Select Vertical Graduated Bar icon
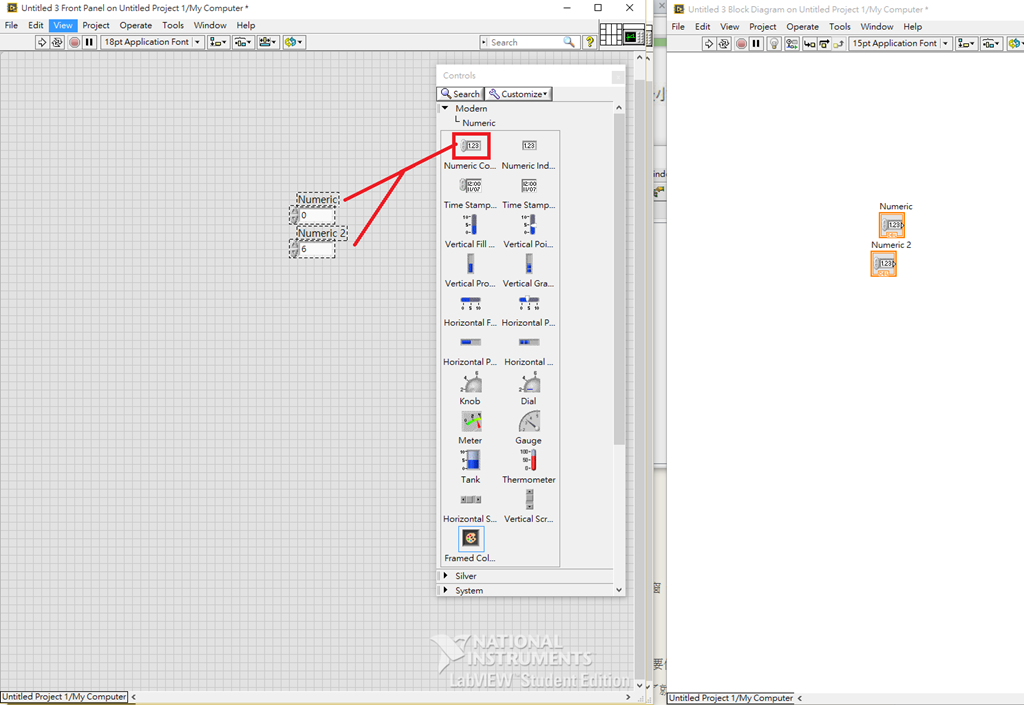This screenshot has width=1024, height=705. coord(529,264)
